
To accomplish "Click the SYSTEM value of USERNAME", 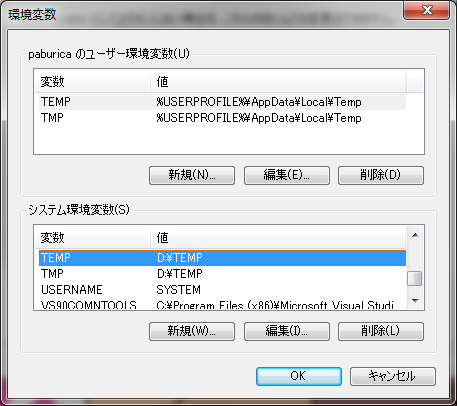I will point(178,290).
